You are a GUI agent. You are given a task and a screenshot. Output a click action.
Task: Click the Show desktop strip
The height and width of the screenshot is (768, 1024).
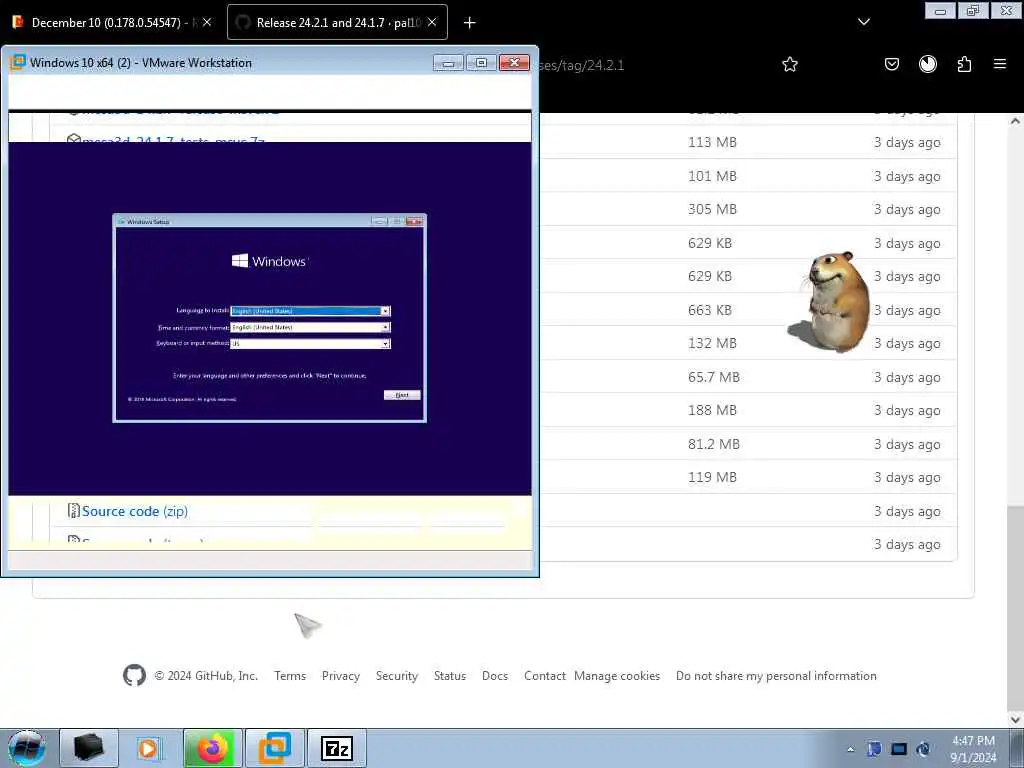point(1016,748)
